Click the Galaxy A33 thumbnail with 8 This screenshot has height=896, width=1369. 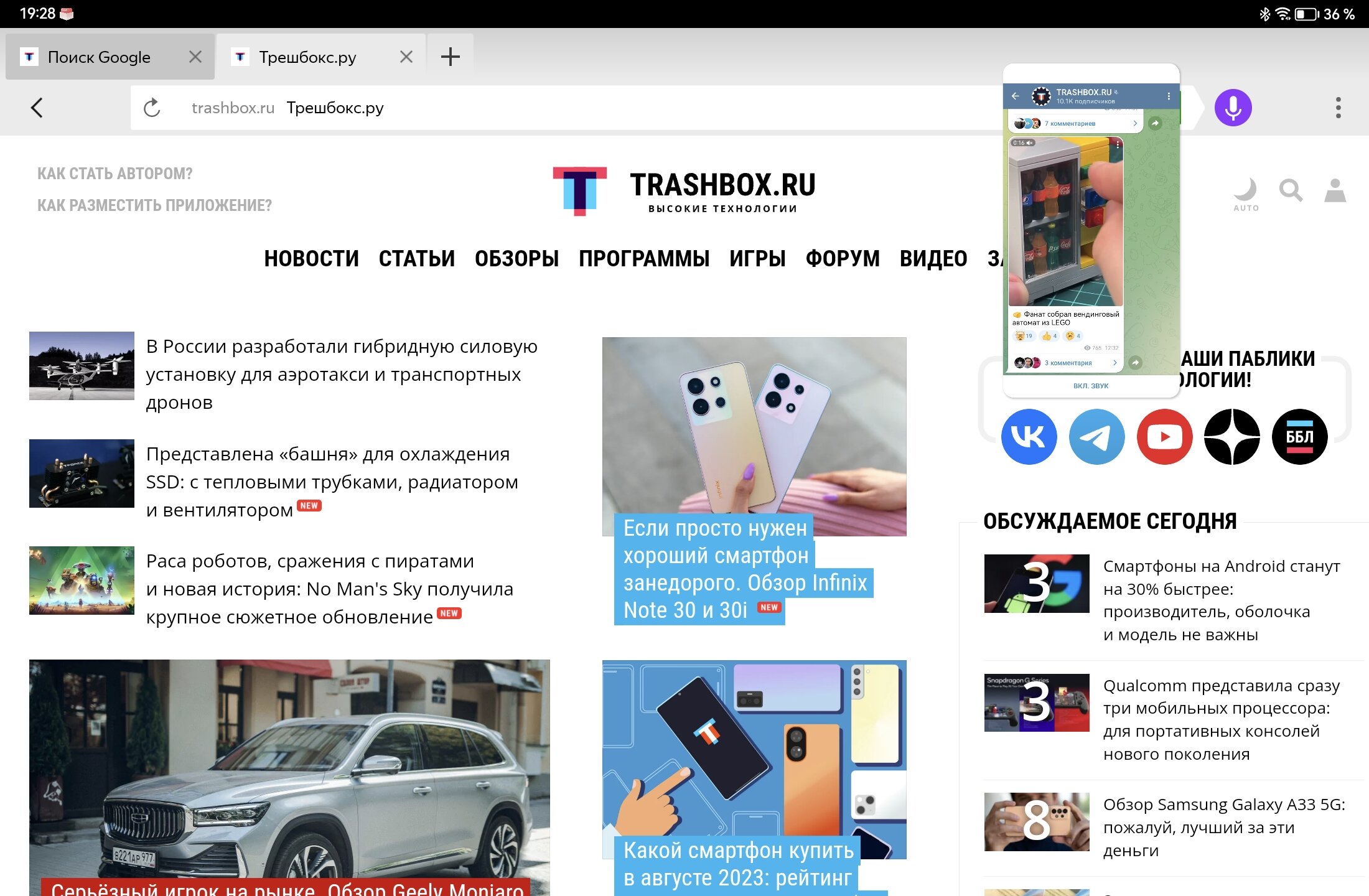click(1037, 822)
